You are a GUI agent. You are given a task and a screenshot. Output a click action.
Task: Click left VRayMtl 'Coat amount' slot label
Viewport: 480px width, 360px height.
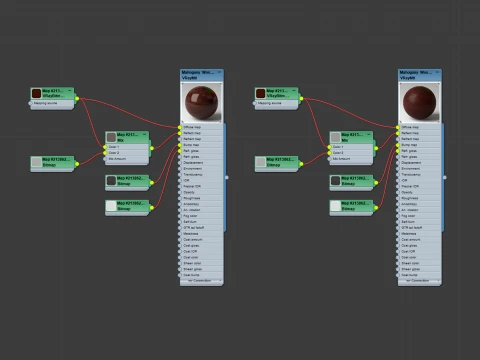coord(193,240)
